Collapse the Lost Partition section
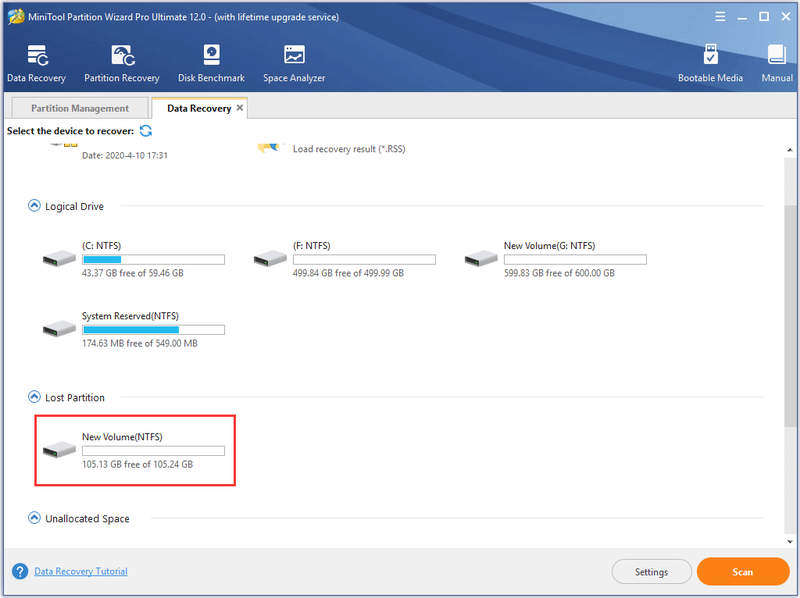The height and width of the screenshot is (598, 800). (x=34, y=396)
